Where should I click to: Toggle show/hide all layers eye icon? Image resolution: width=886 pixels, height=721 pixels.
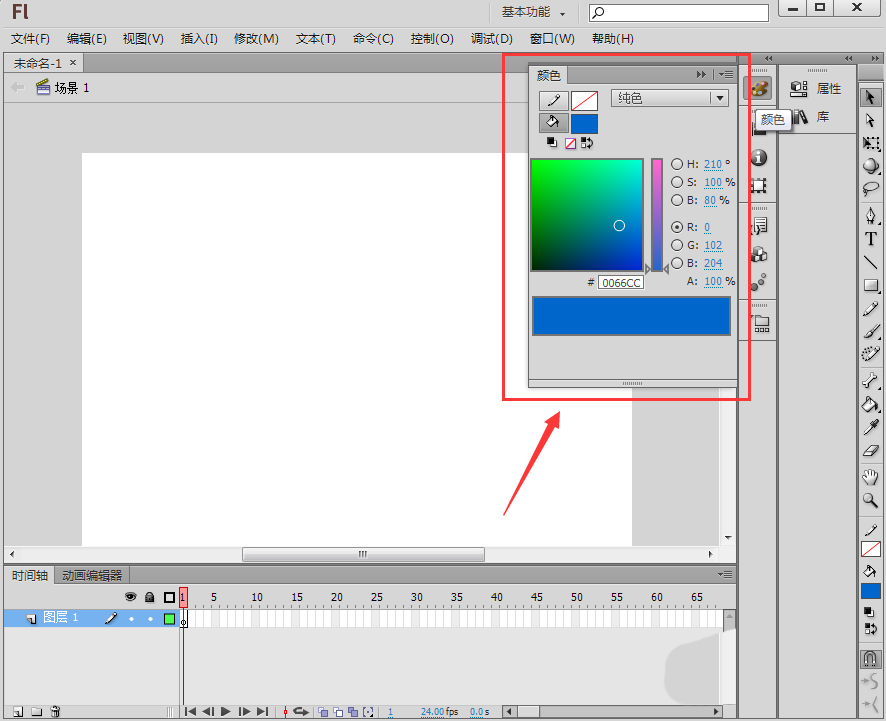point(131,597)
